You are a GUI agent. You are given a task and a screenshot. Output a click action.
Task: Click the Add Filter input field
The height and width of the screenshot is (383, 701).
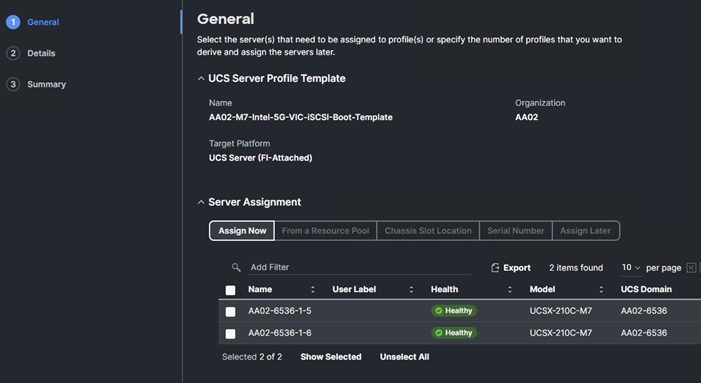(x=360, y=267)
